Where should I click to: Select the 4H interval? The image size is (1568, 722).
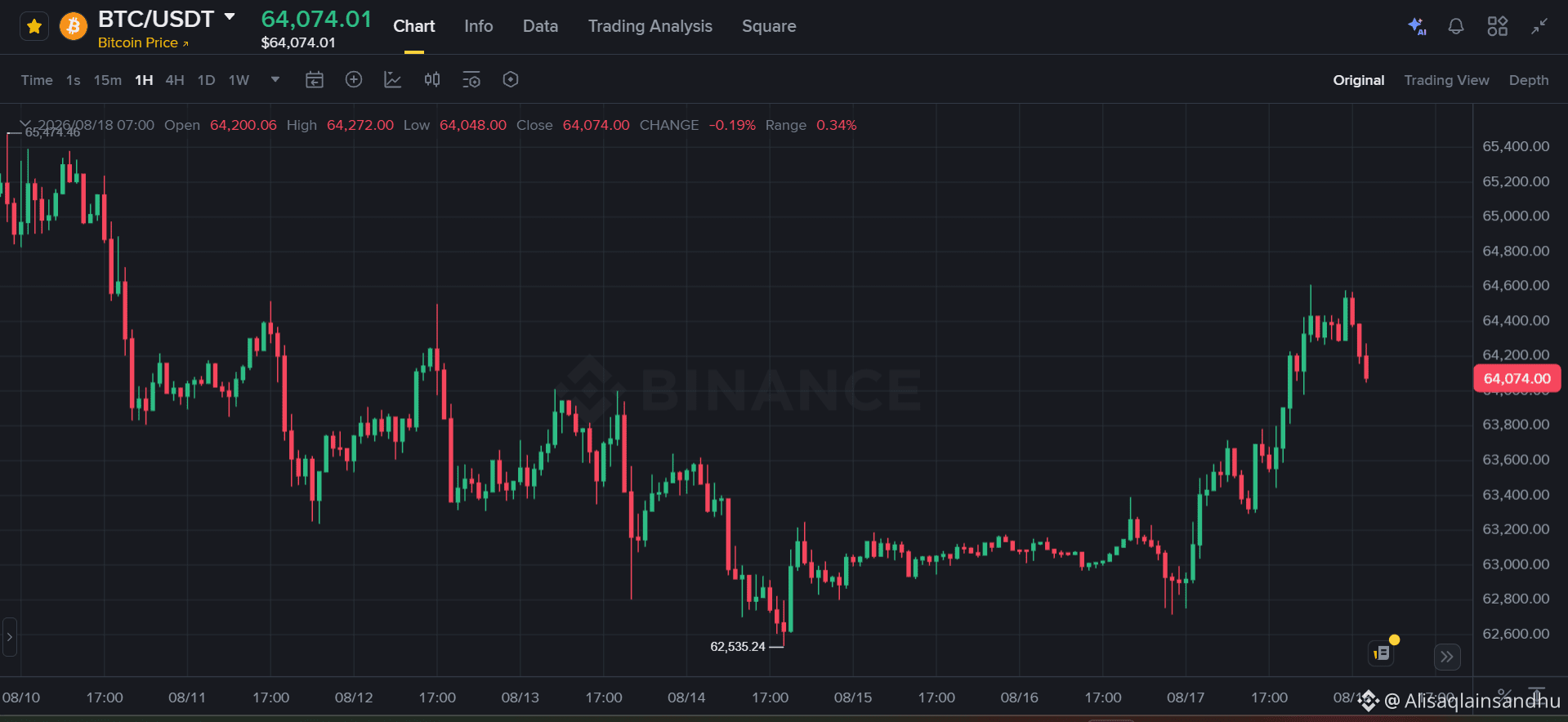pos(175,80)
